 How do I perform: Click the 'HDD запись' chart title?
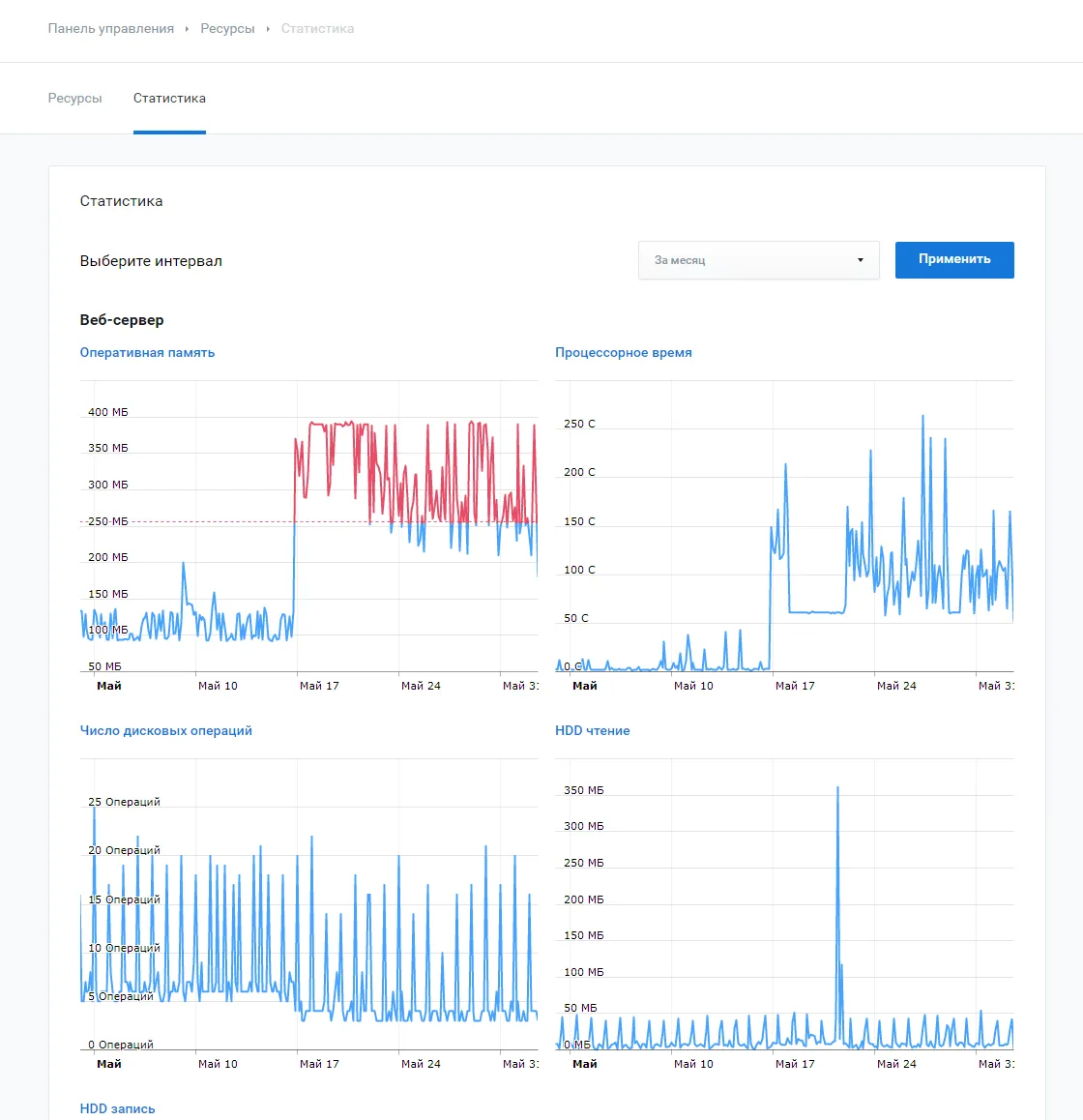click(117, 1108)
